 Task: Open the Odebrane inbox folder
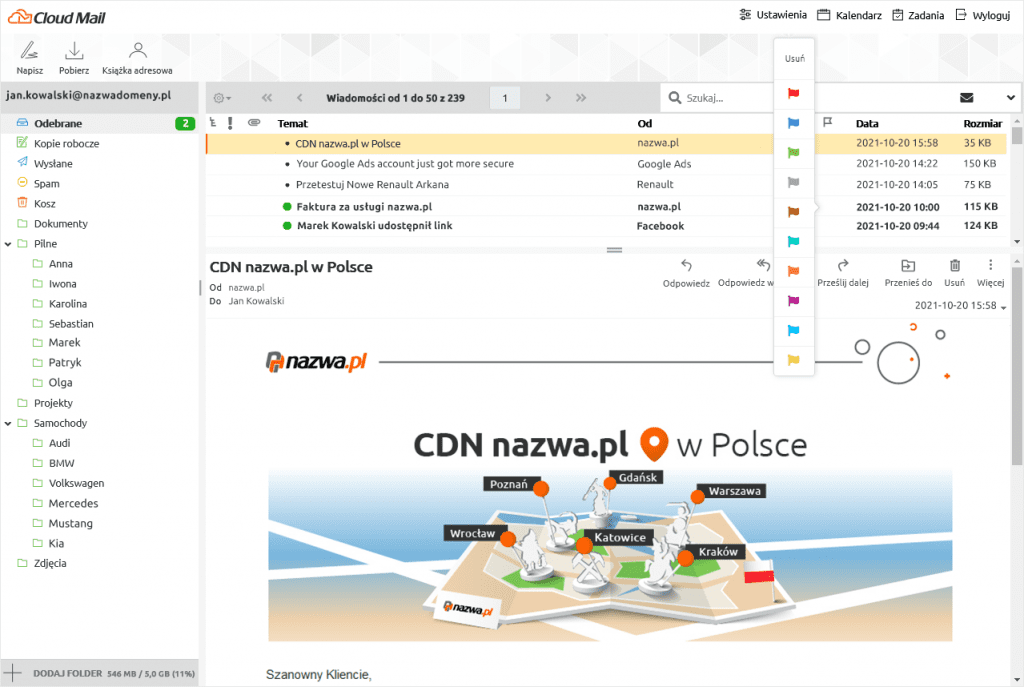(x=99, y=123)
